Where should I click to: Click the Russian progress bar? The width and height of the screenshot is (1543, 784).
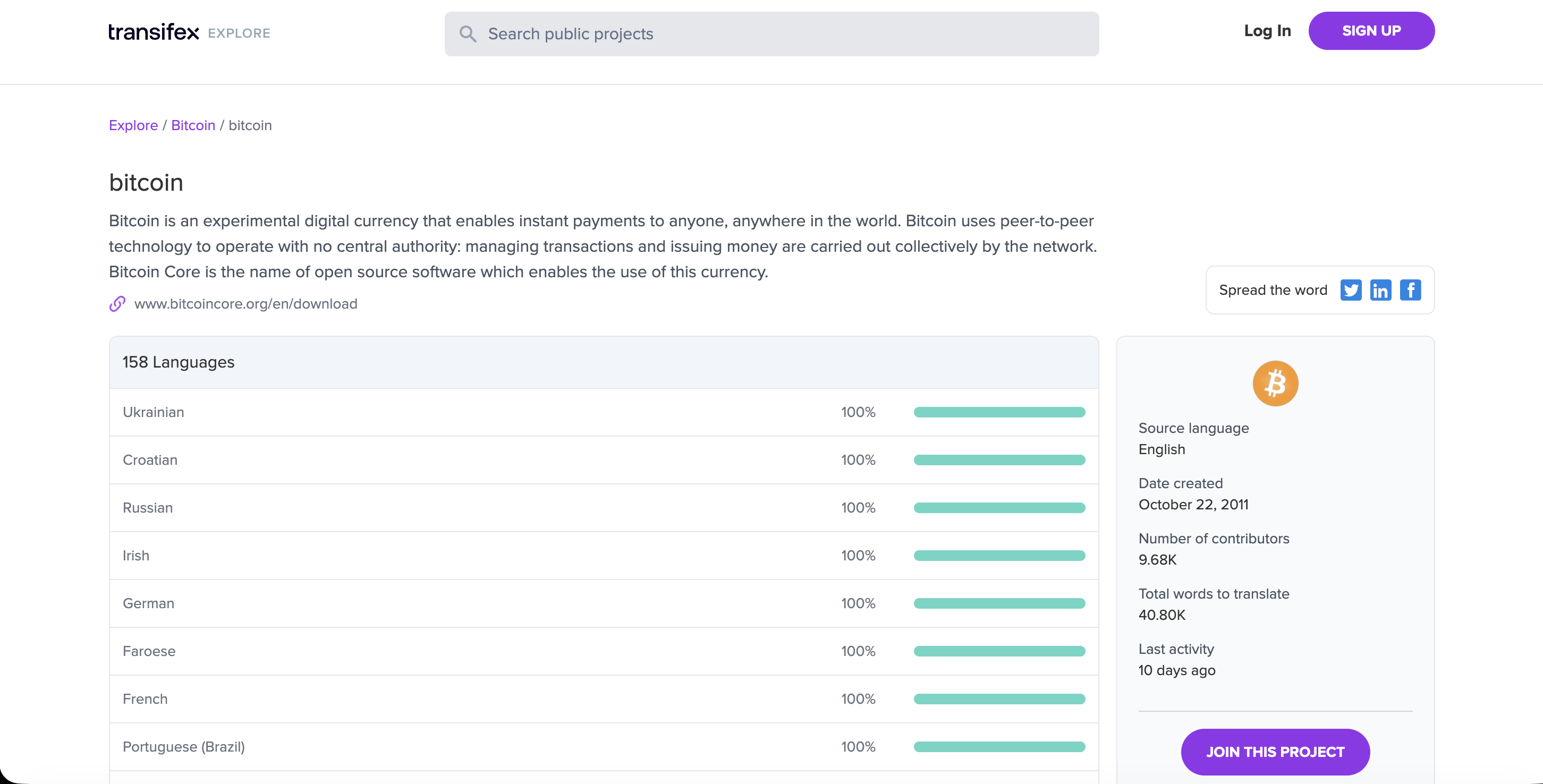[999, 508]
